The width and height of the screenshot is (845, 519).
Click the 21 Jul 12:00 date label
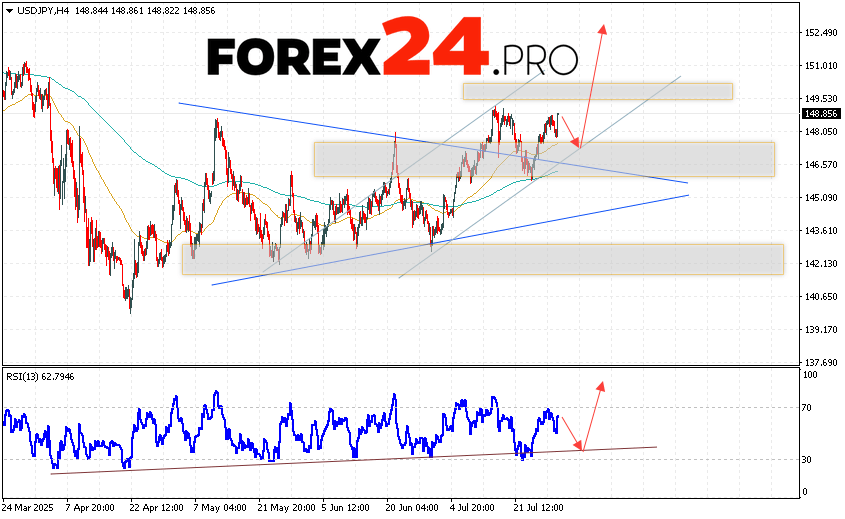tap(539, 508)
